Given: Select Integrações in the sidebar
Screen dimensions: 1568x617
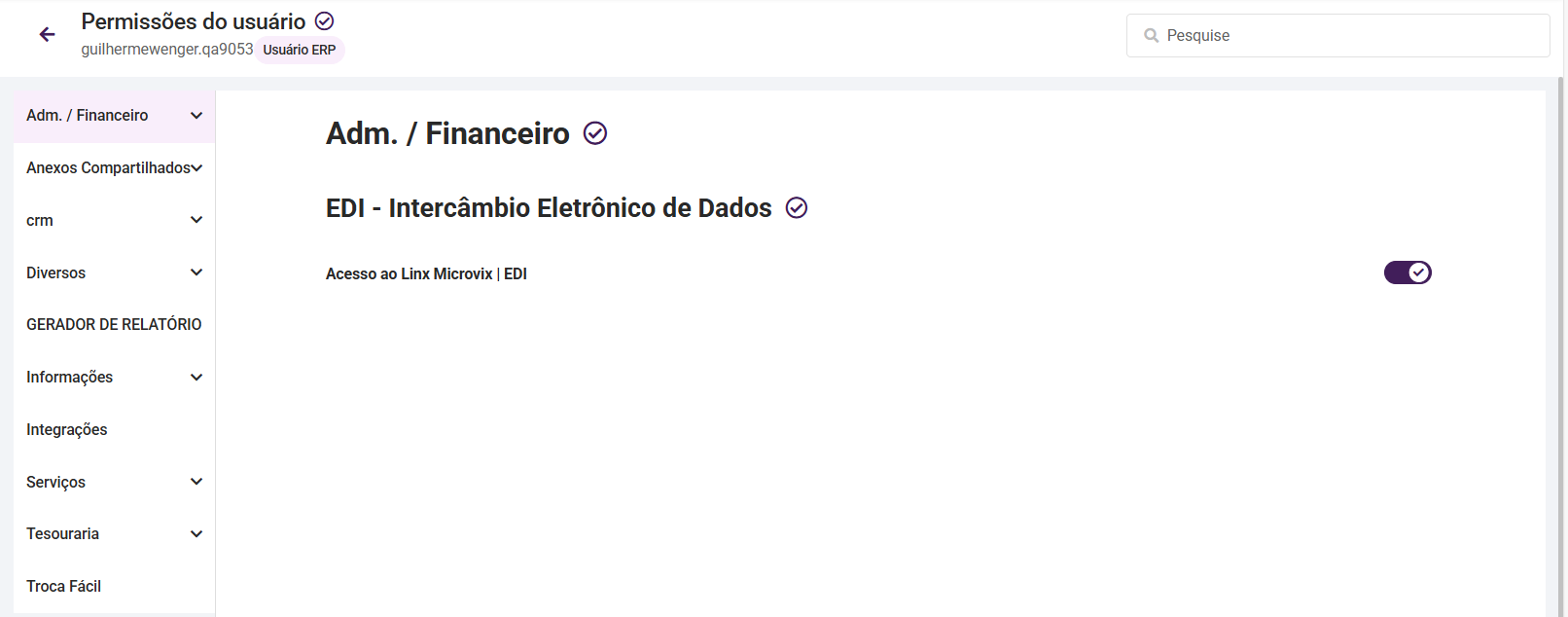Looking at the screenshot, I should [x=67, y=430].
